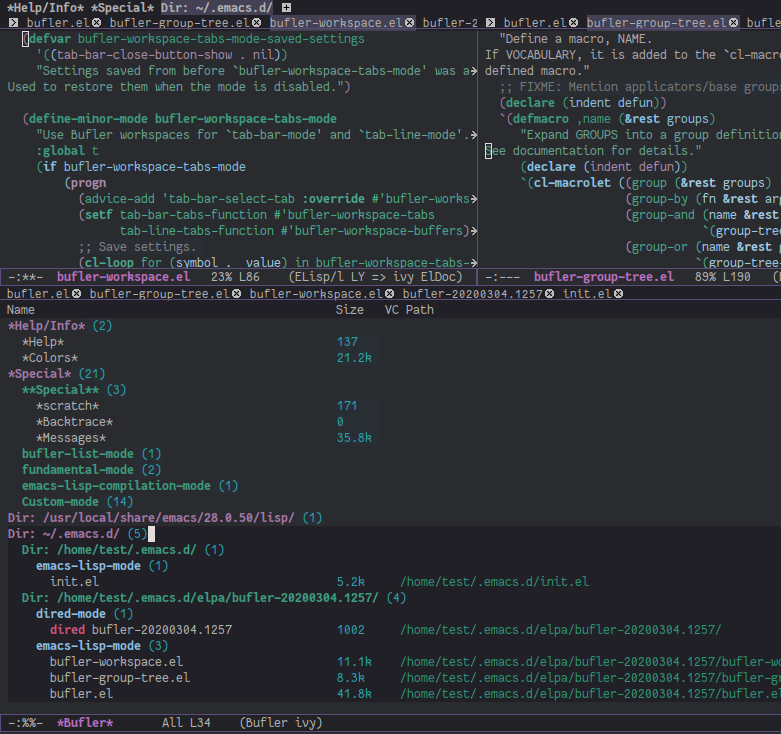Open bufler-workspace.el tab in the *Bufler* window
781x734 pixels.
pos(316,294)
